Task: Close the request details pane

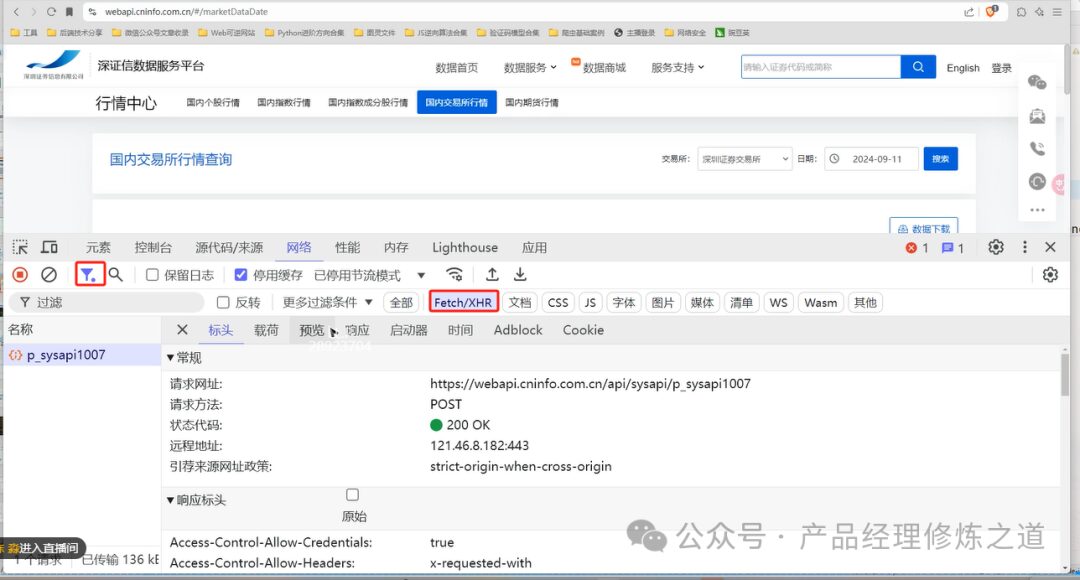Action: tap(183, 330)
